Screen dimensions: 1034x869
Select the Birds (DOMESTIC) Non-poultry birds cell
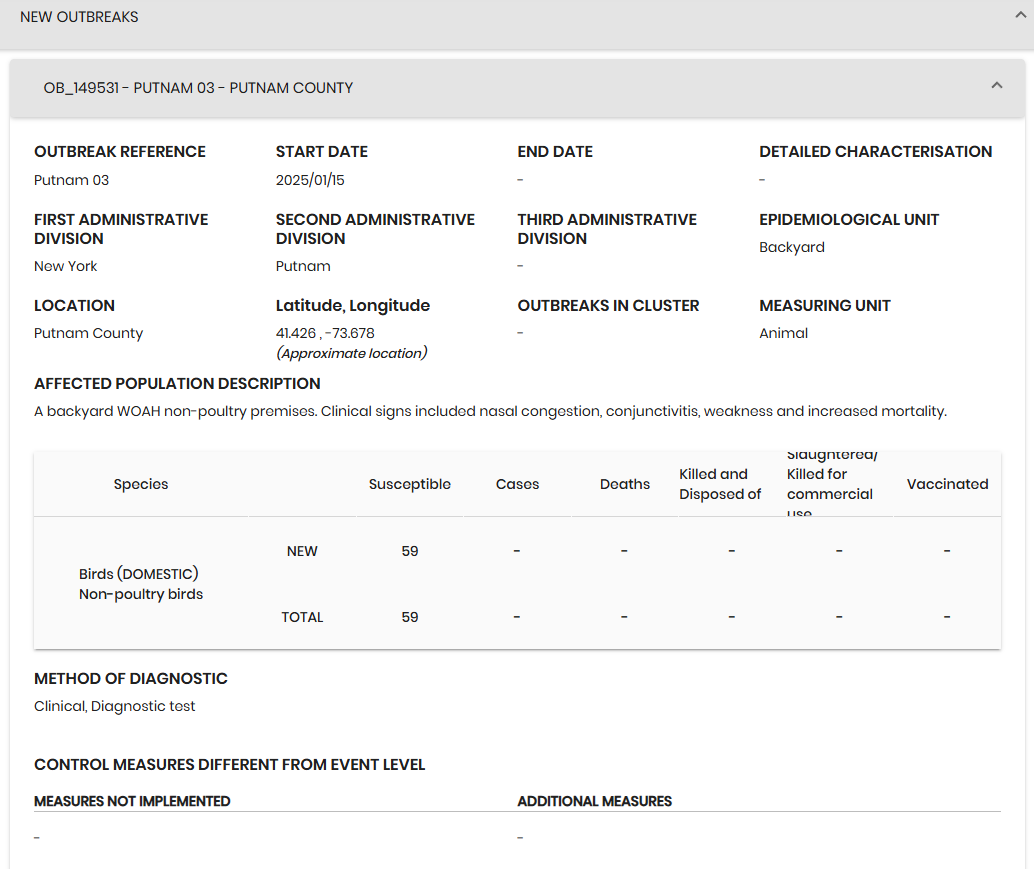(141, 584)
